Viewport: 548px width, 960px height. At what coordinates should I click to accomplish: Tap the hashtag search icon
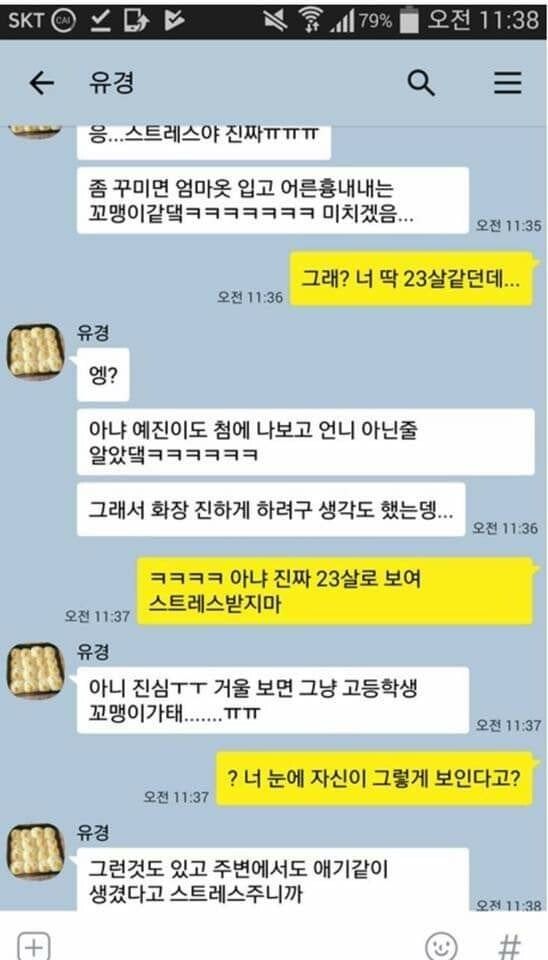pyautogui.click(x=509, y=945)
